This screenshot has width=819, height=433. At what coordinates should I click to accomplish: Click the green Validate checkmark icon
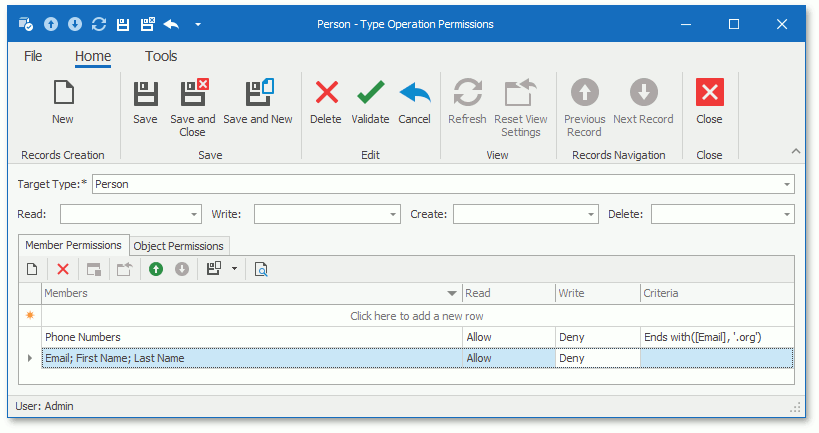pos(370,92)
